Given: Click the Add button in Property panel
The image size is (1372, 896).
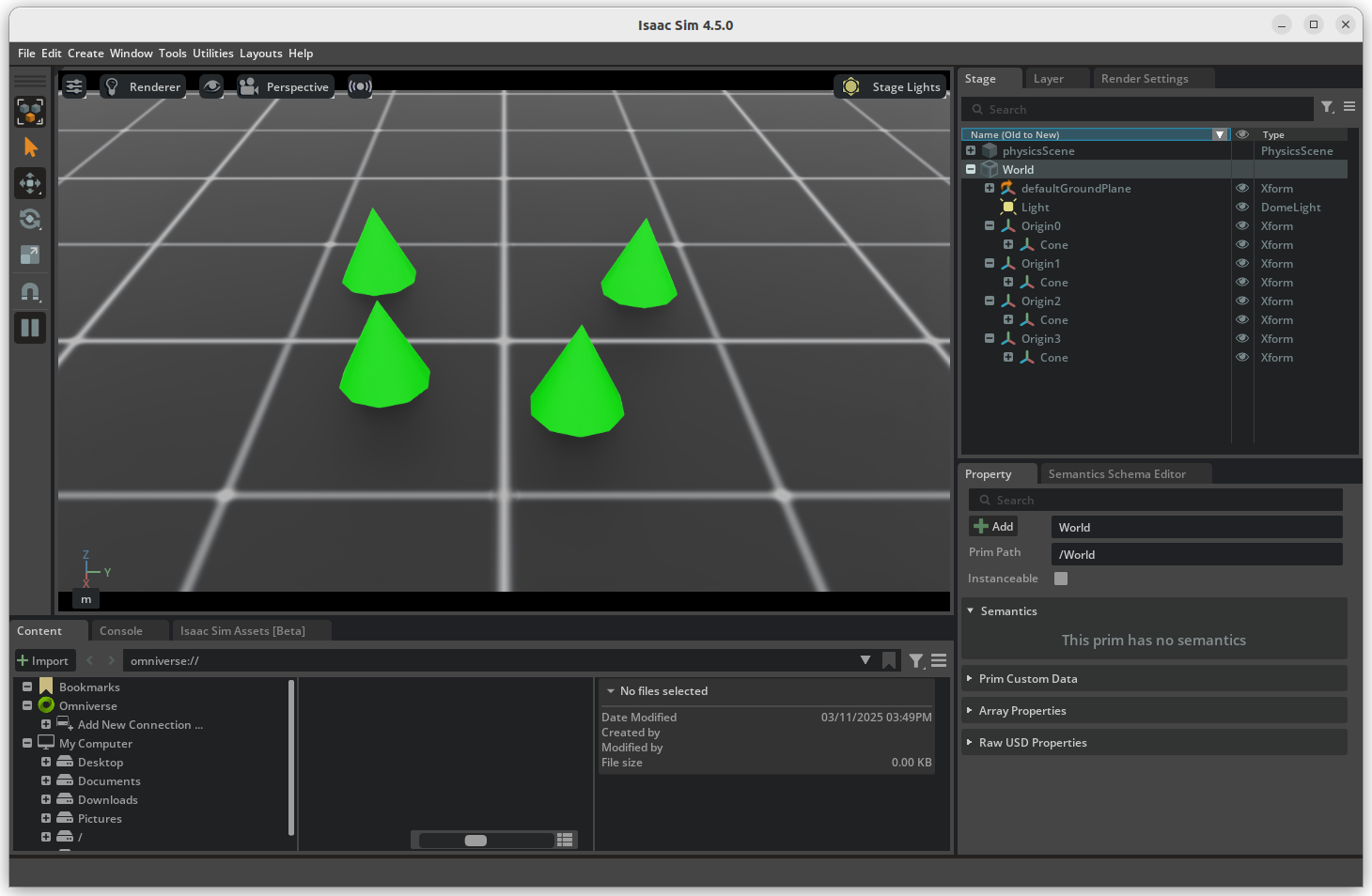Looking at the screenshot, I should (993, 527).
